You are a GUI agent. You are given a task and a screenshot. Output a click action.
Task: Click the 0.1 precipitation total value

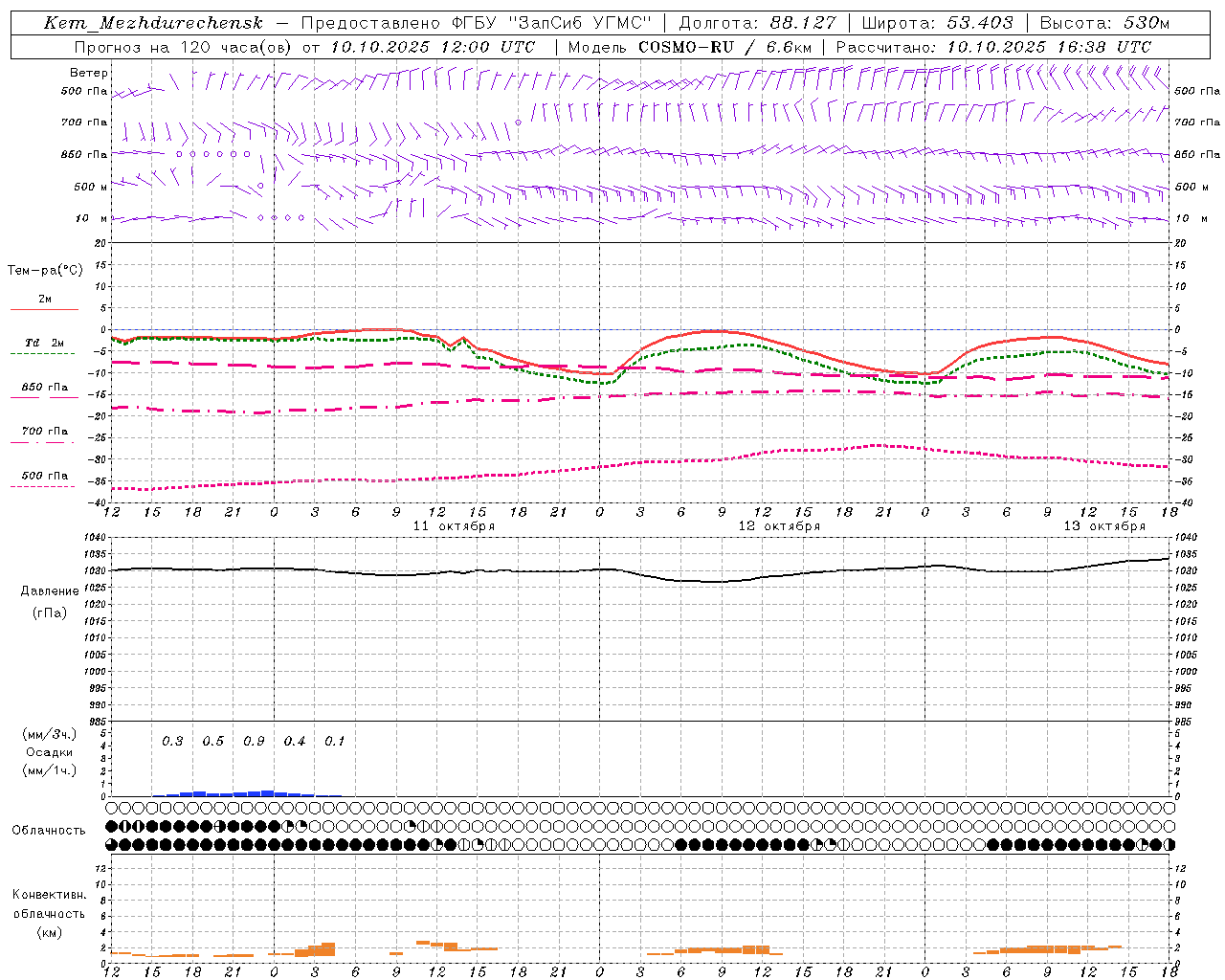[x=335, y=741]
